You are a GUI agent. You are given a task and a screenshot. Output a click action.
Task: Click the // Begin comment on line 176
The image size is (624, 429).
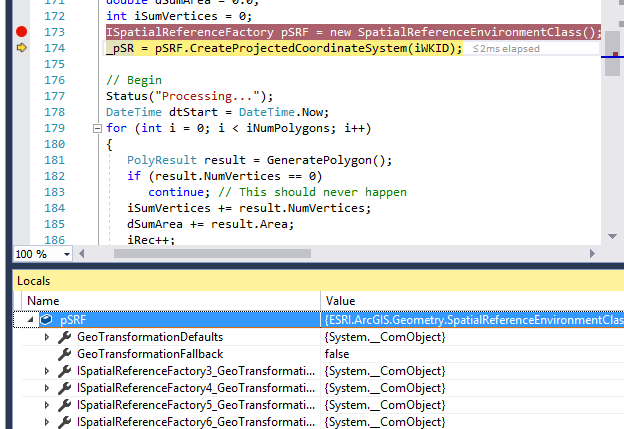[x=134, y=80]
